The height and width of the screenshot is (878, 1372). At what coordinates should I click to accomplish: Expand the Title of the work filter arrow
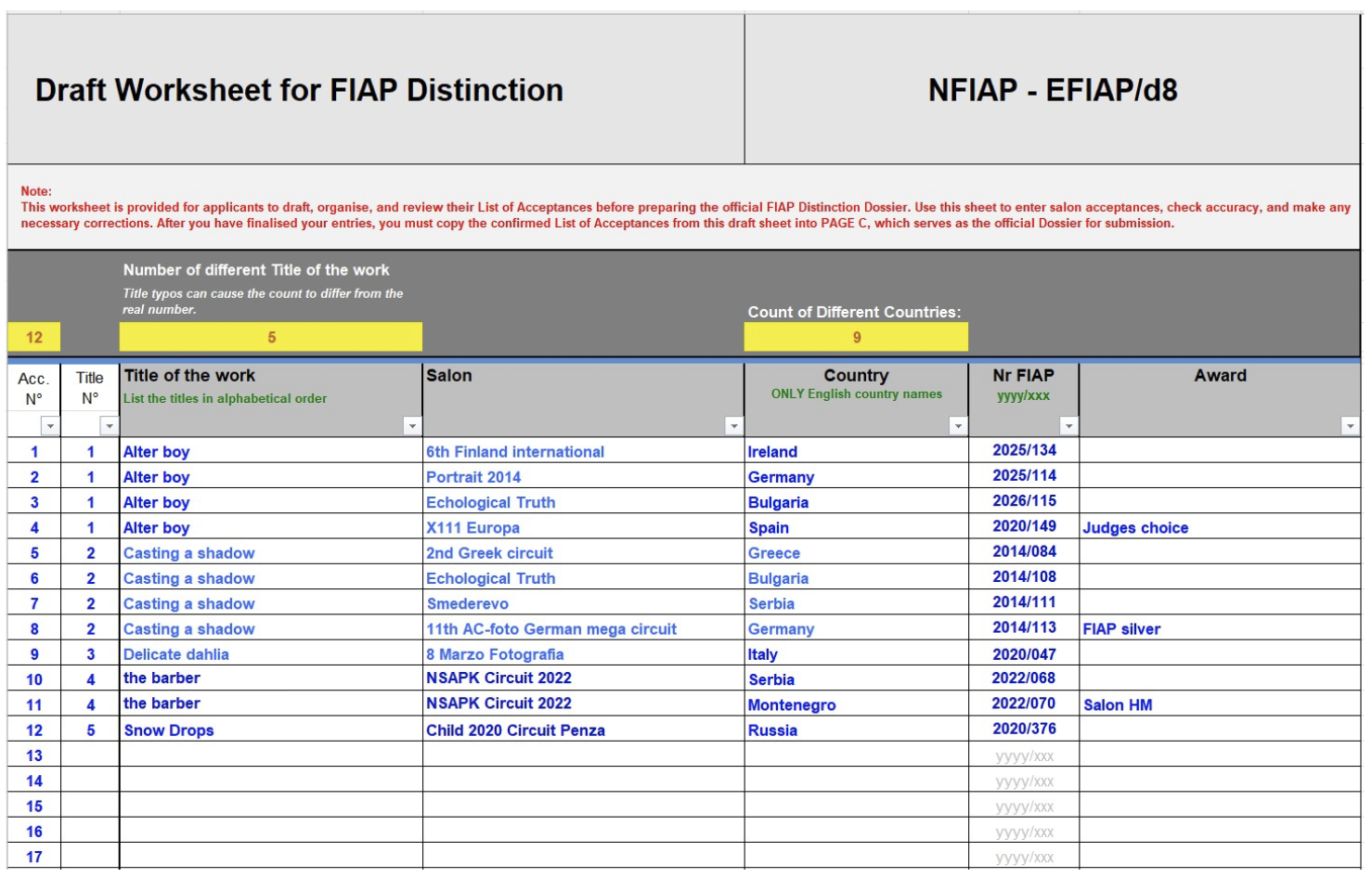pos(412,426)
